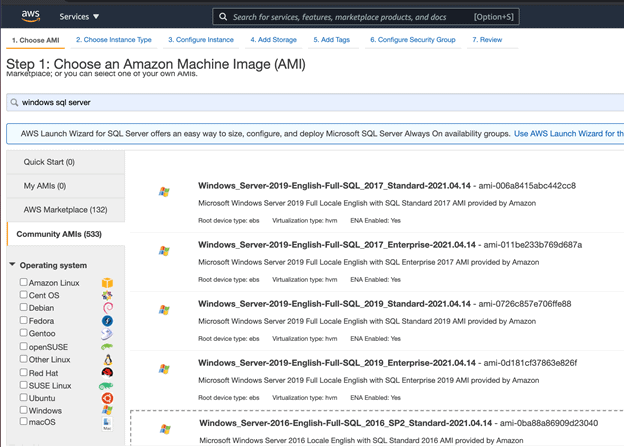Click Windows_Server-2019 SQL_2017_Enterprise AMI title
The image size is (624, 447).
(337, 245)
